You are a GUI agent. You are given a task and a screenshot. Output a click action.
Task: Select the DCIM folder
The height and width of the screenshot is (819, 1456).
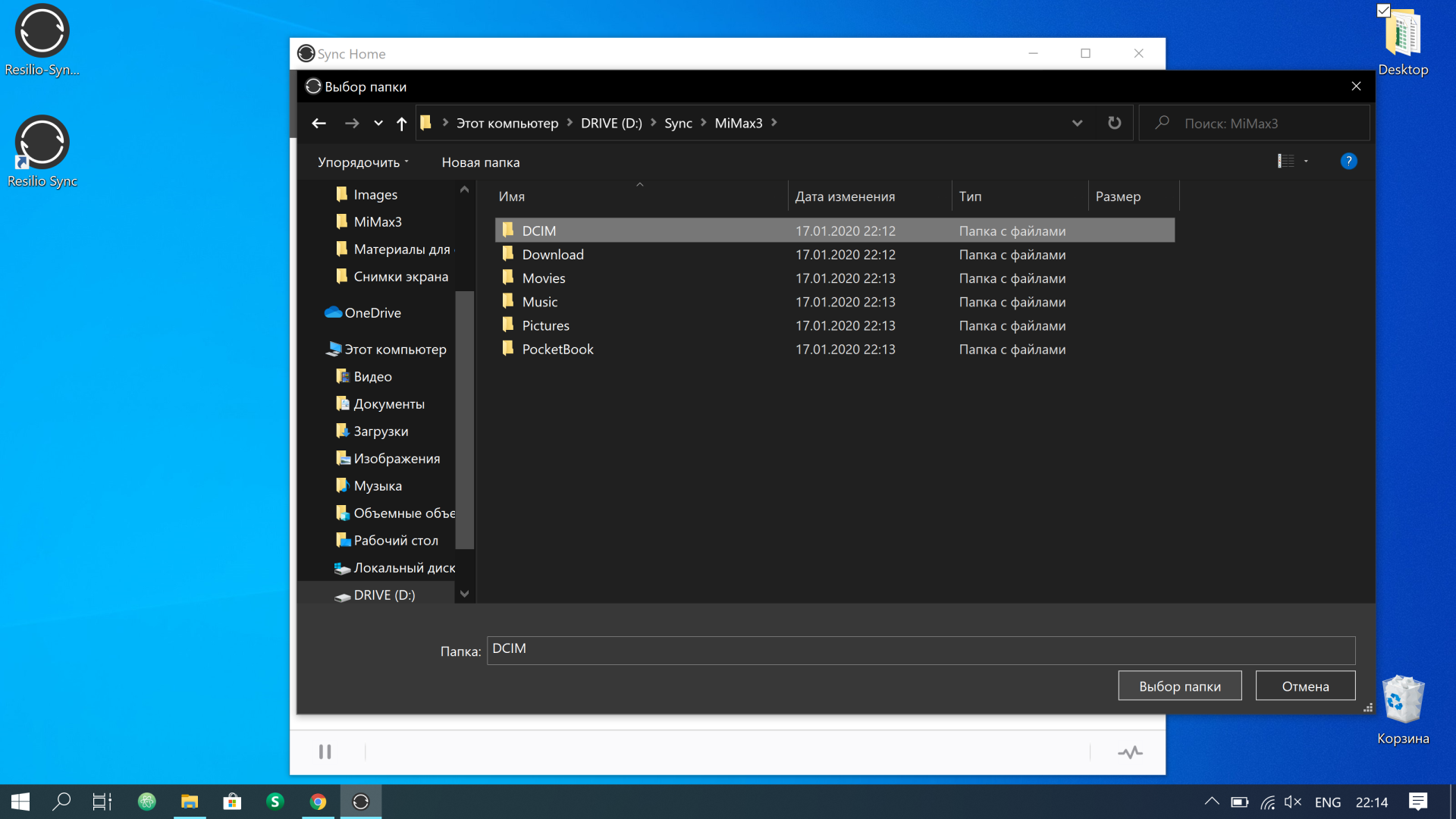tap(834, 231)
